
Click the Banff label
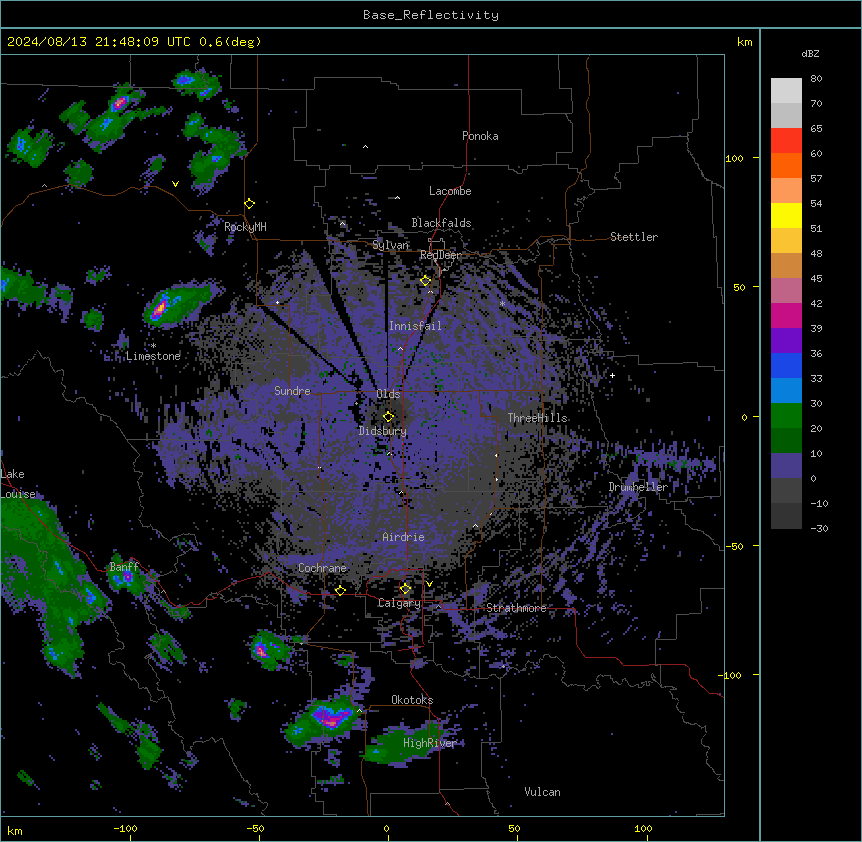pos(124,567)
